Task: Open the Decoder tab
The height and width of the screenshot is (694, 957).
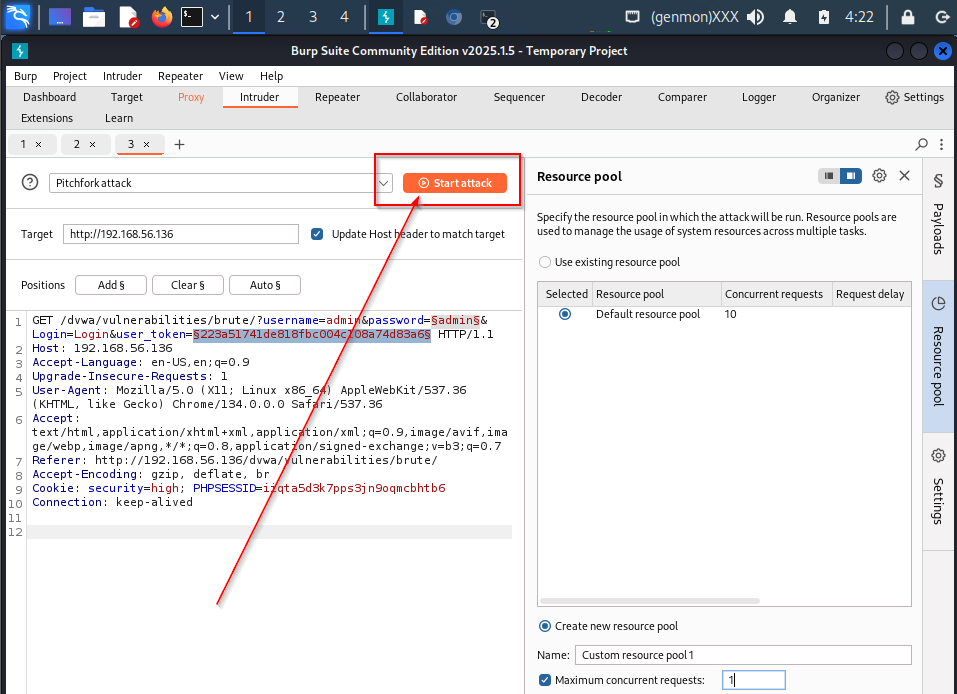Action: 601,97
